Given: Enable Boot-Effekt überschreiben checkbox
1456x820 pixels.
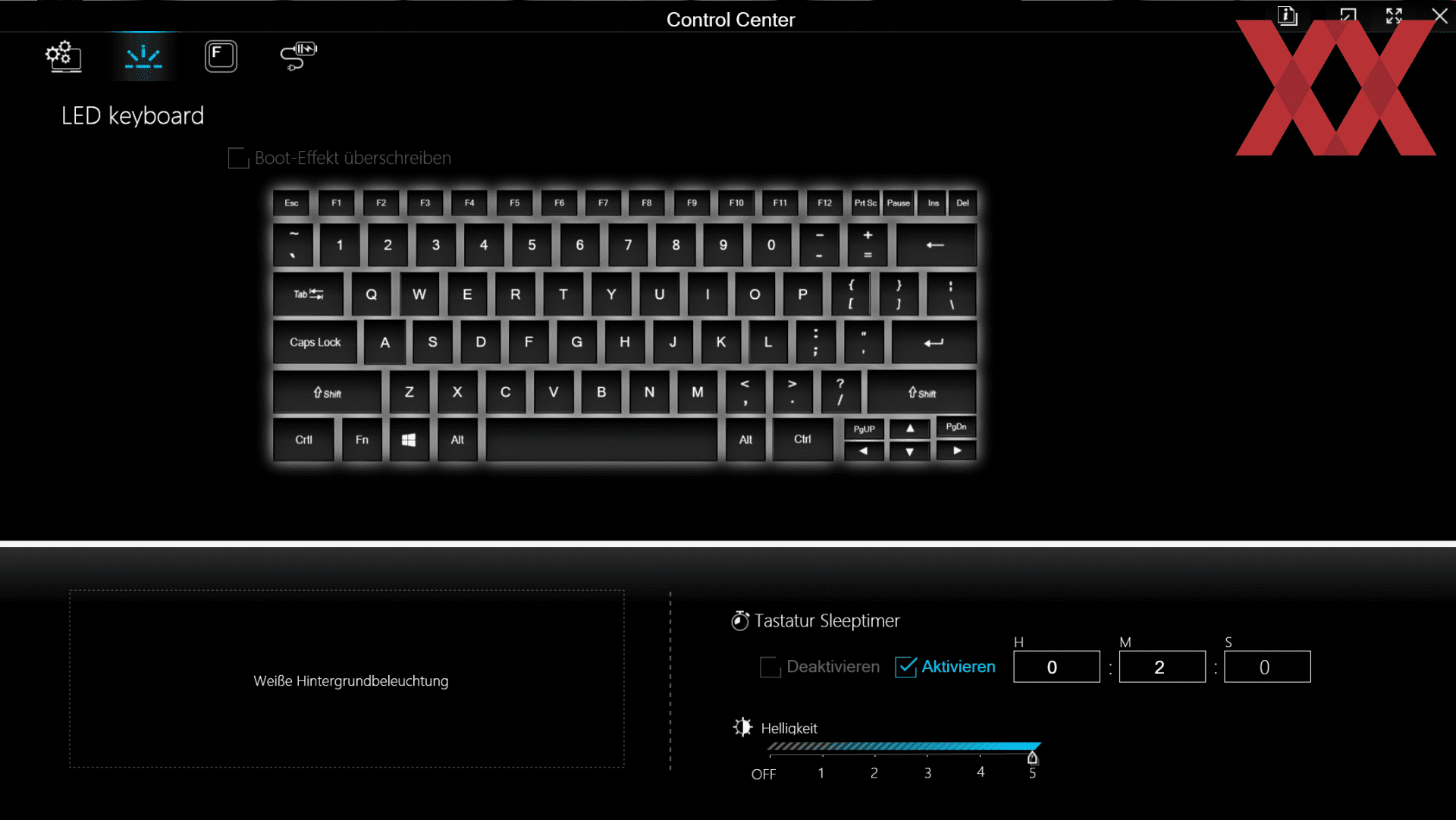Looking at the screenshot, I should pyautogui.click(x=238, y=159).
